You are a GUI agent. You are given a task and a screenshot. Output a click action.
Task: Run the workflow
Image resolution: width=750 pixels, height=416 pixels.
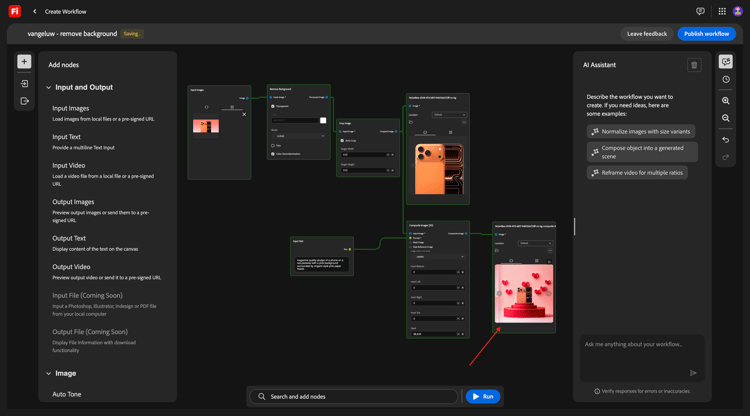483,396
